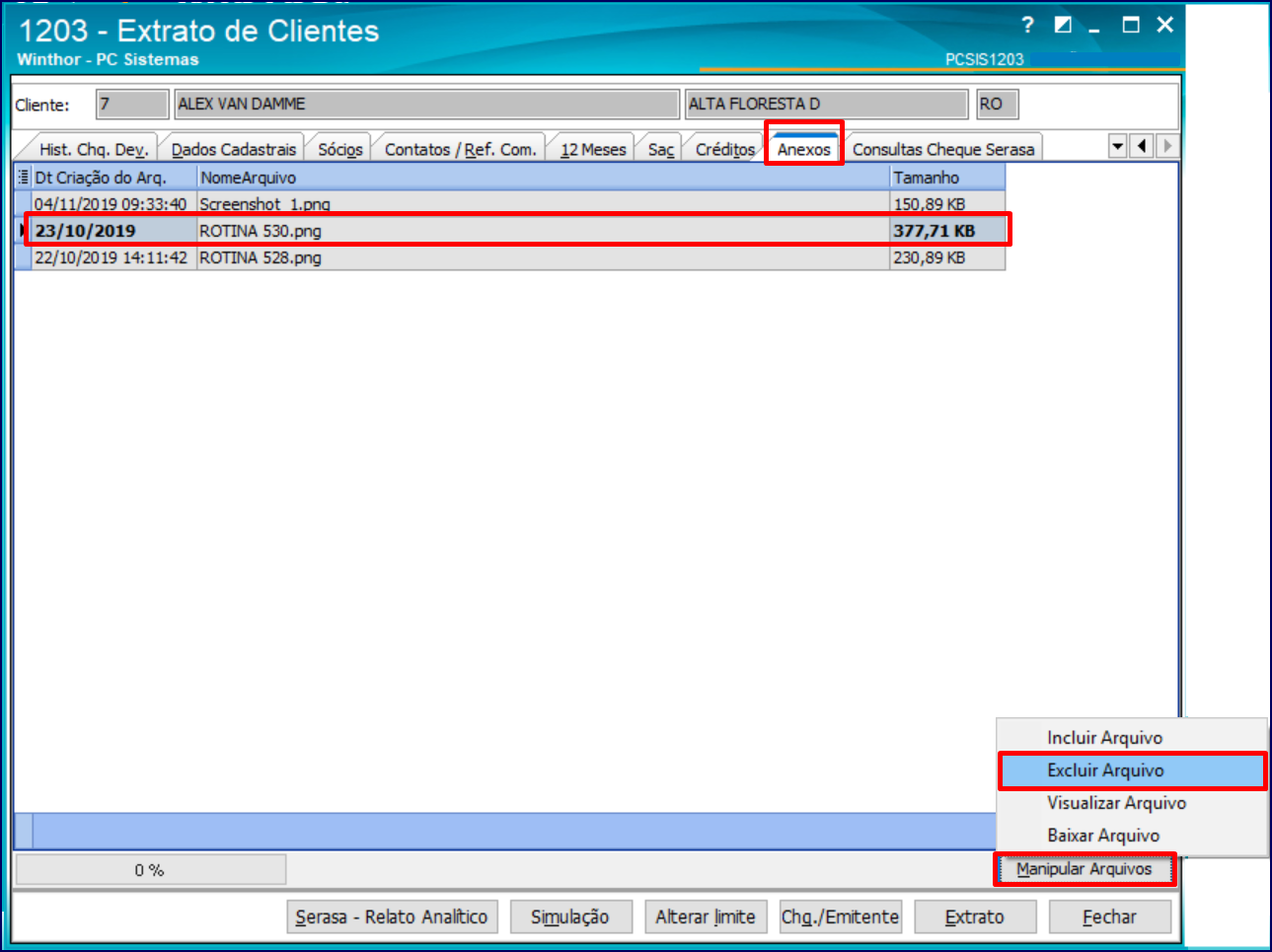
Task: Click the 230,89 KB size cell
Action: [946, 257]
